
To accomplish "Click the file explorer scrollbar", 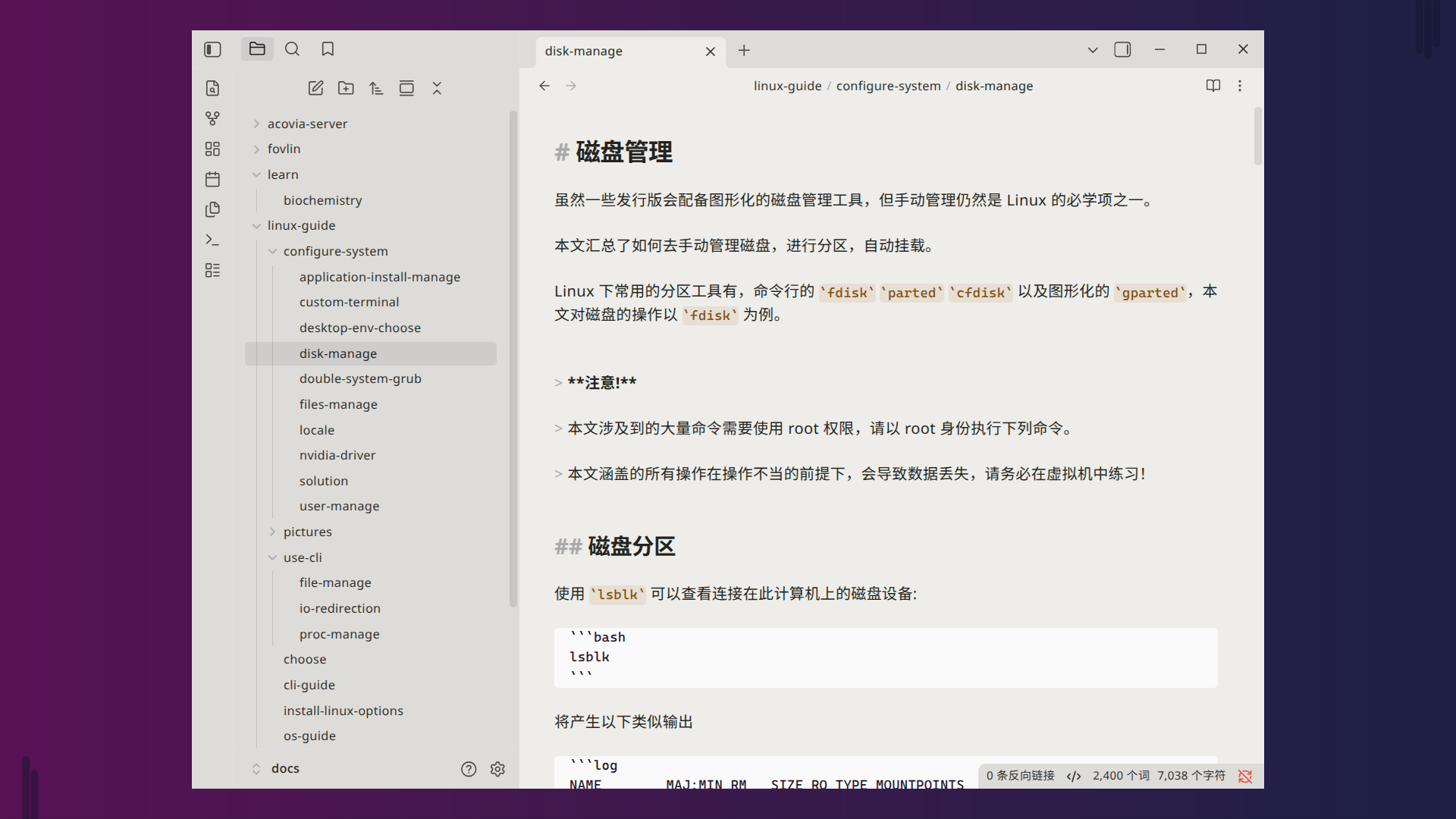I will (513, 359).
